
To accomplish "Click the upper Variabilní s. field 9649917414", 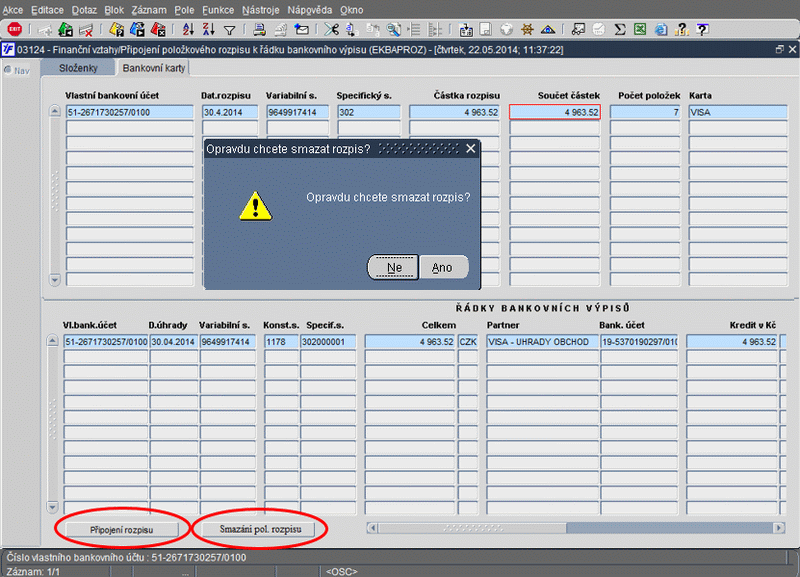I will [x=297, y=112].
